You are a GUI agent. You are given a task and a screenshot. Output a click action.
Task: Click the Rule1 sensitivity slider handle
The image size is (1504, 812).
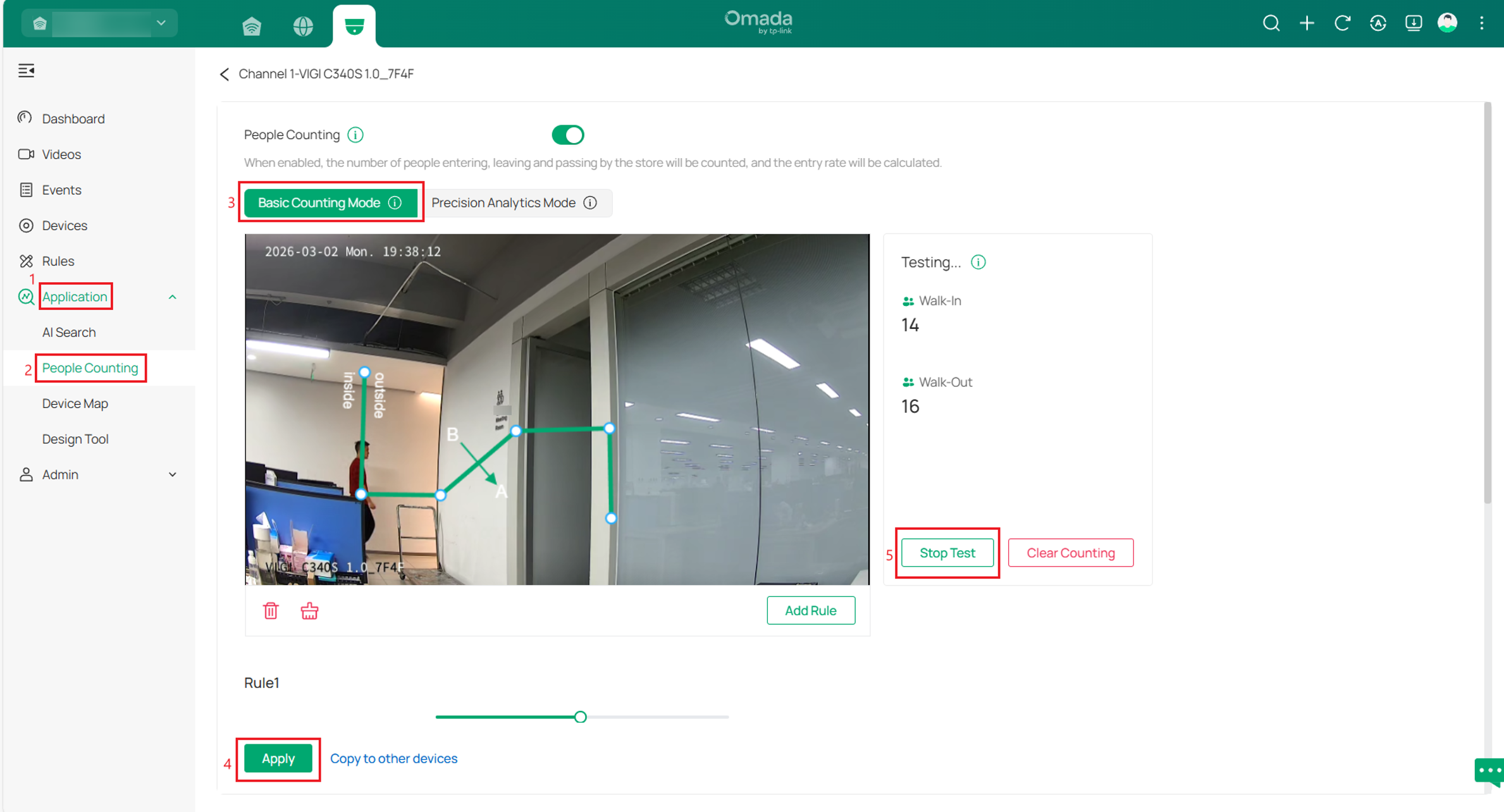[580, 717]
